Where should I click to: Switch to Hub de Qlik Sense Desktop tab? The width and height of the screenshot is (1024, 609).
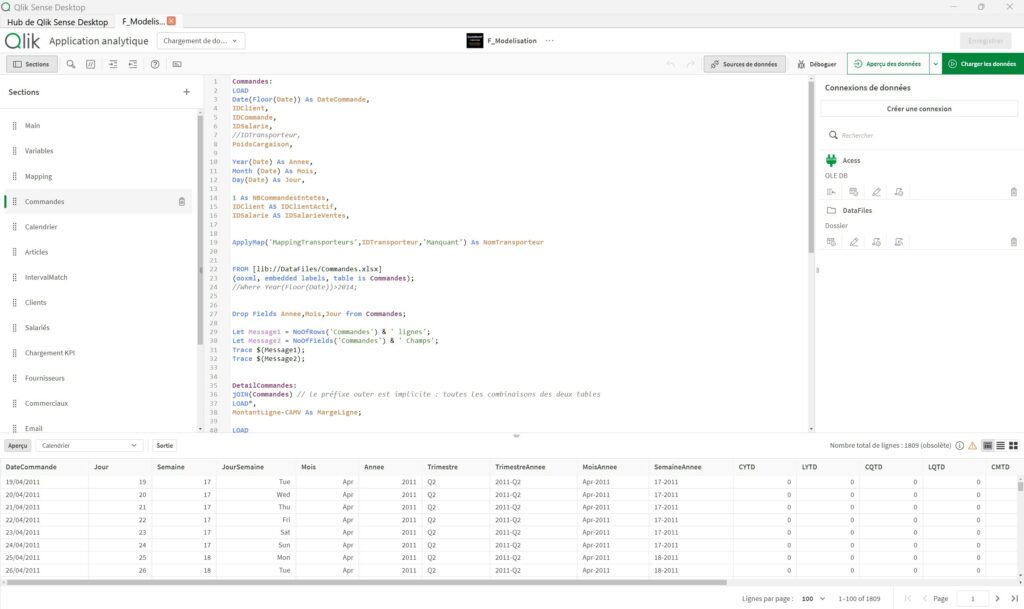pyautogui.click(x=57, y=22)
